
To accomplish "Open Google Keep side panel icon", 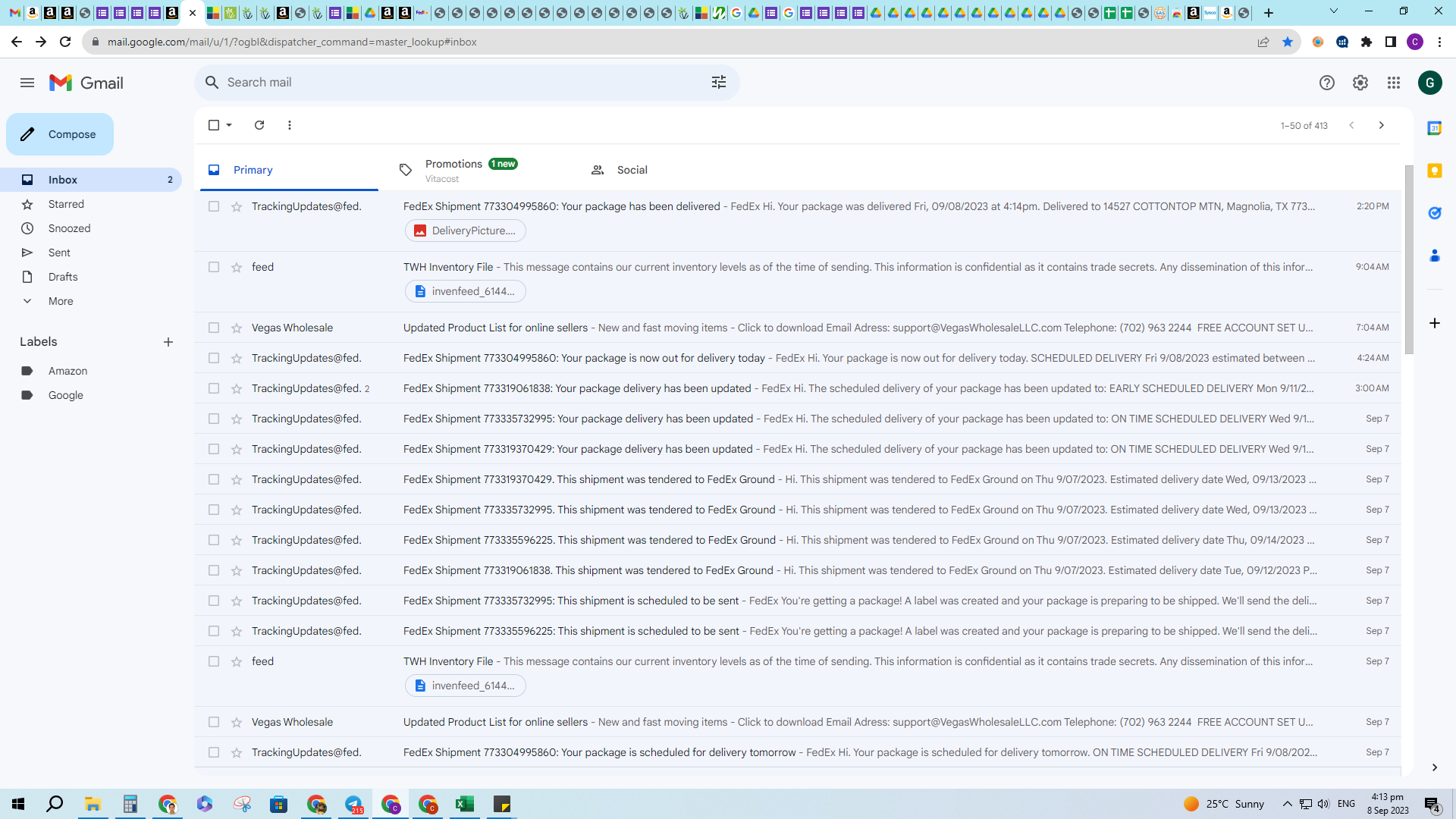I will pos(1434,171).
